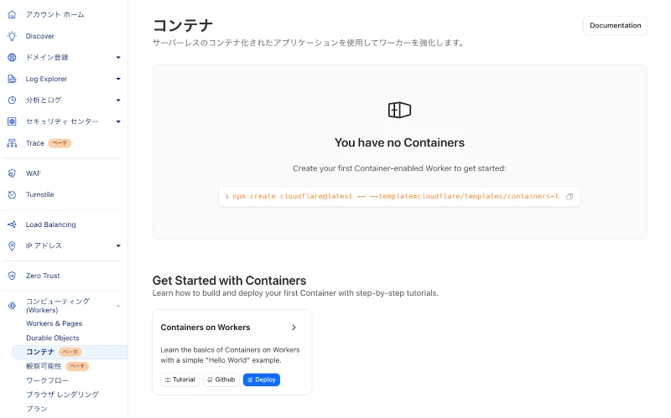This screenshot has height=418, width=671.
Task: Click the アカウント ホーム house icon
Action: pyautogui.click(x=12, y=15)
